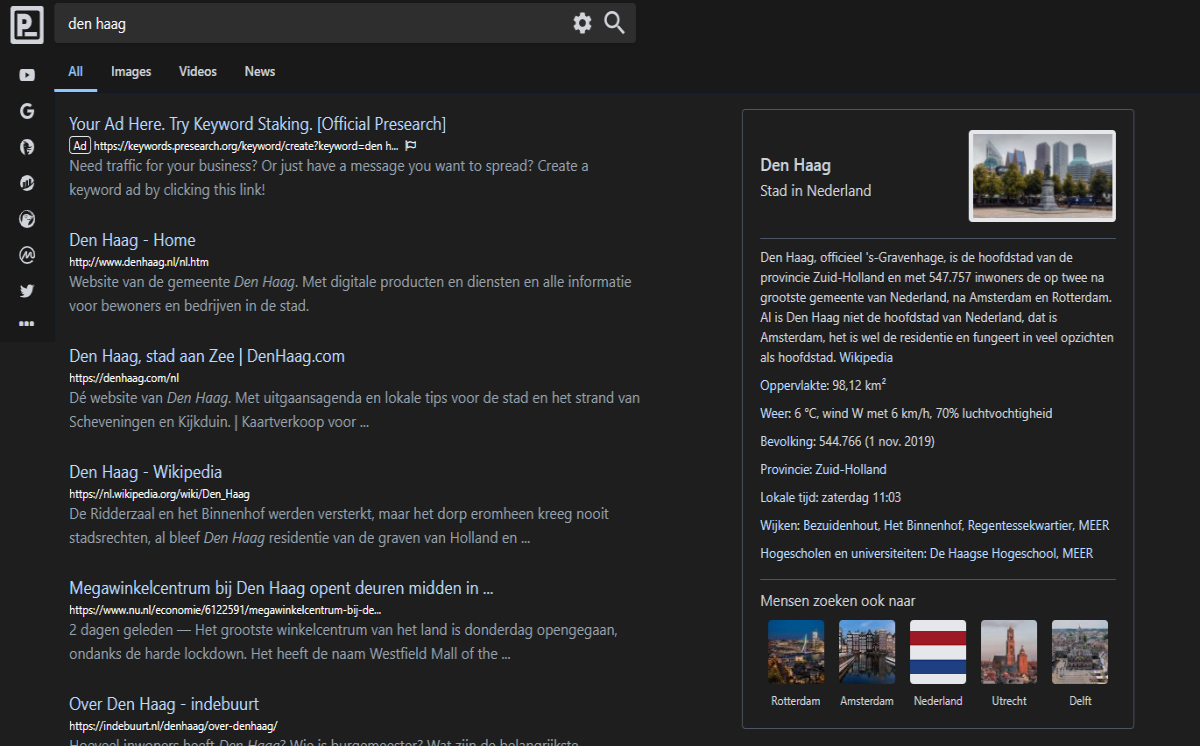Click the Ad badge label
The width and height of the screenshot is (1200, 746).
80,145
